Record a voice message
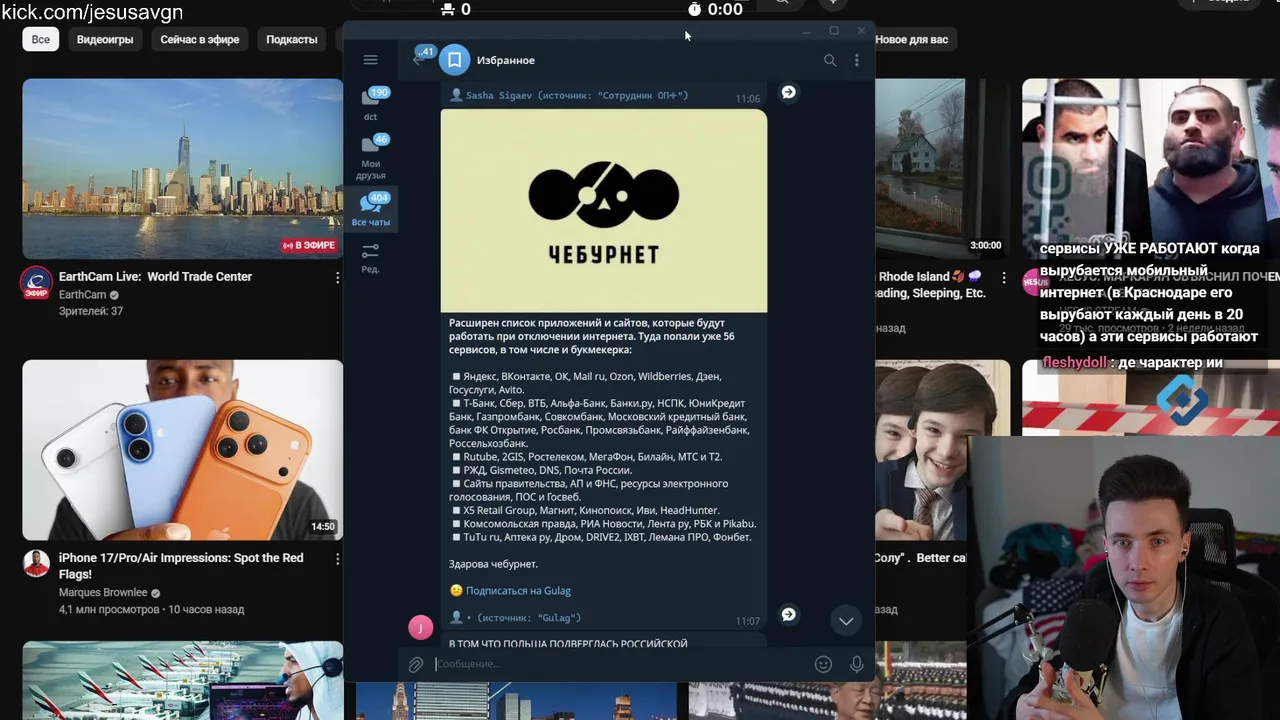 point(856,664)
